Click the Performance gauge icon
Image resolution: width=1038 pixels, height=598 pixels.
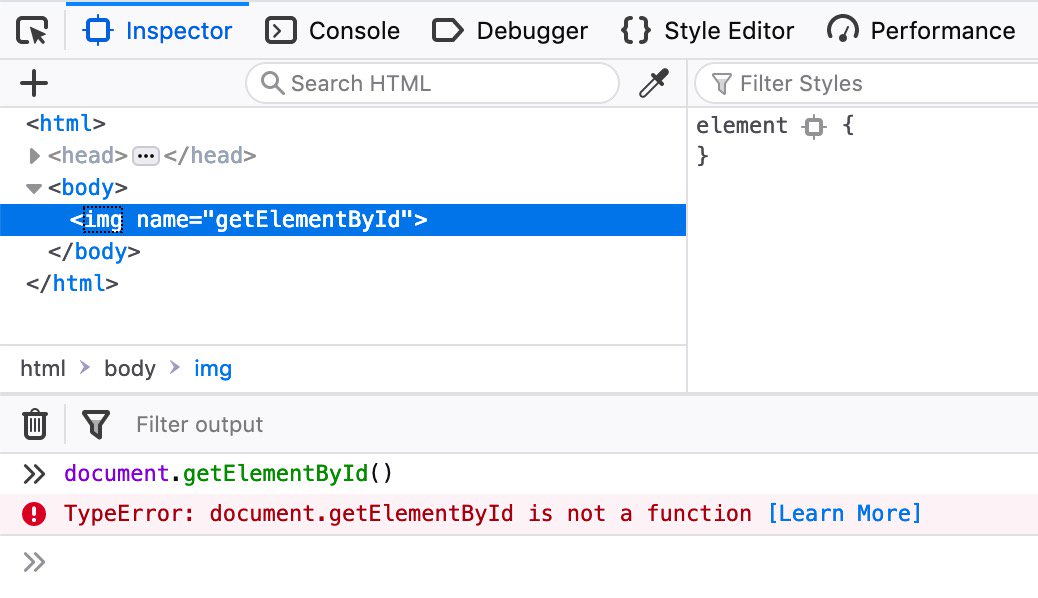843,30
